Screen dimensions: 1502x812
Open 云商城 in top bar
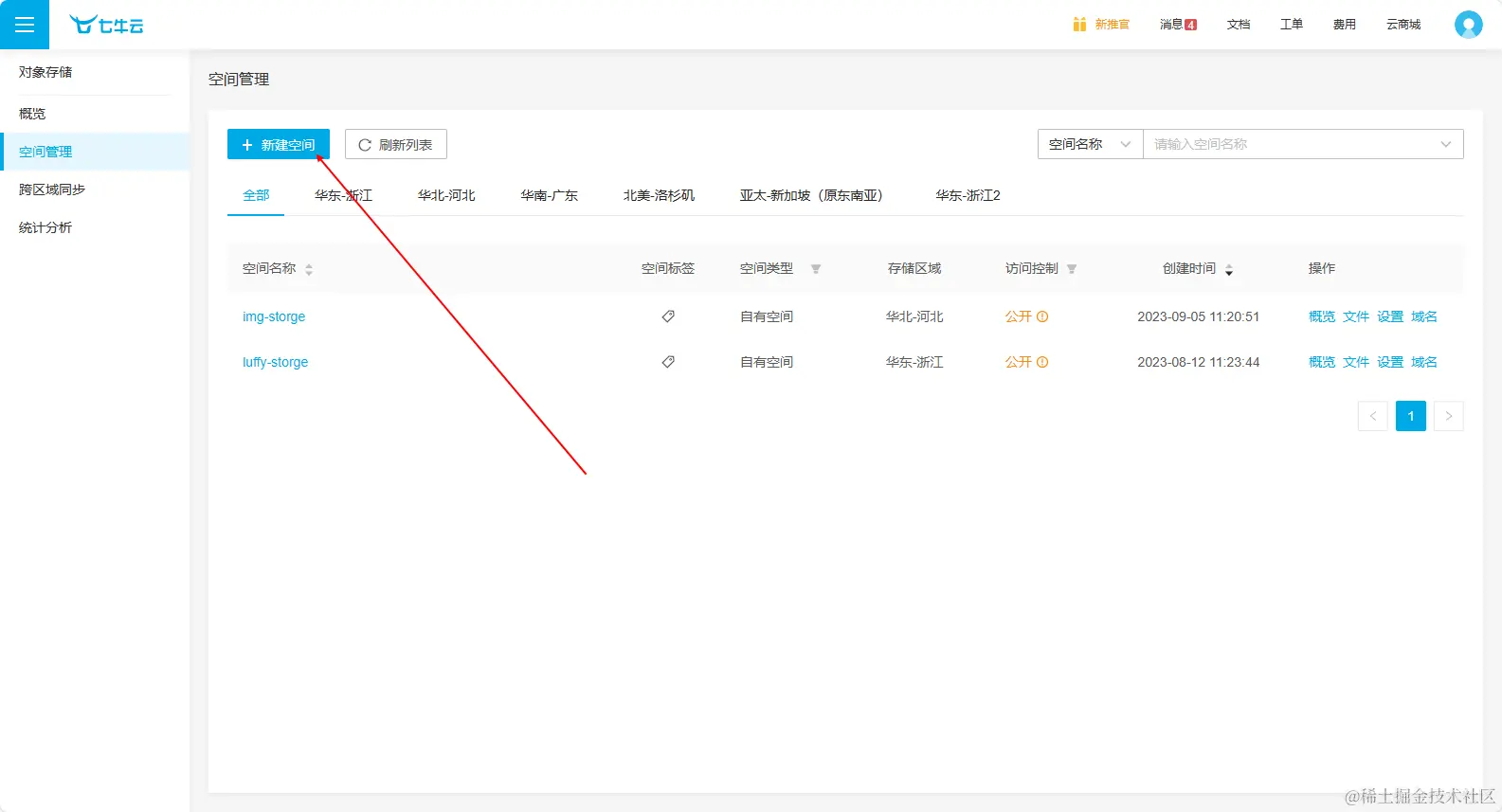[x=1403, y=25]
